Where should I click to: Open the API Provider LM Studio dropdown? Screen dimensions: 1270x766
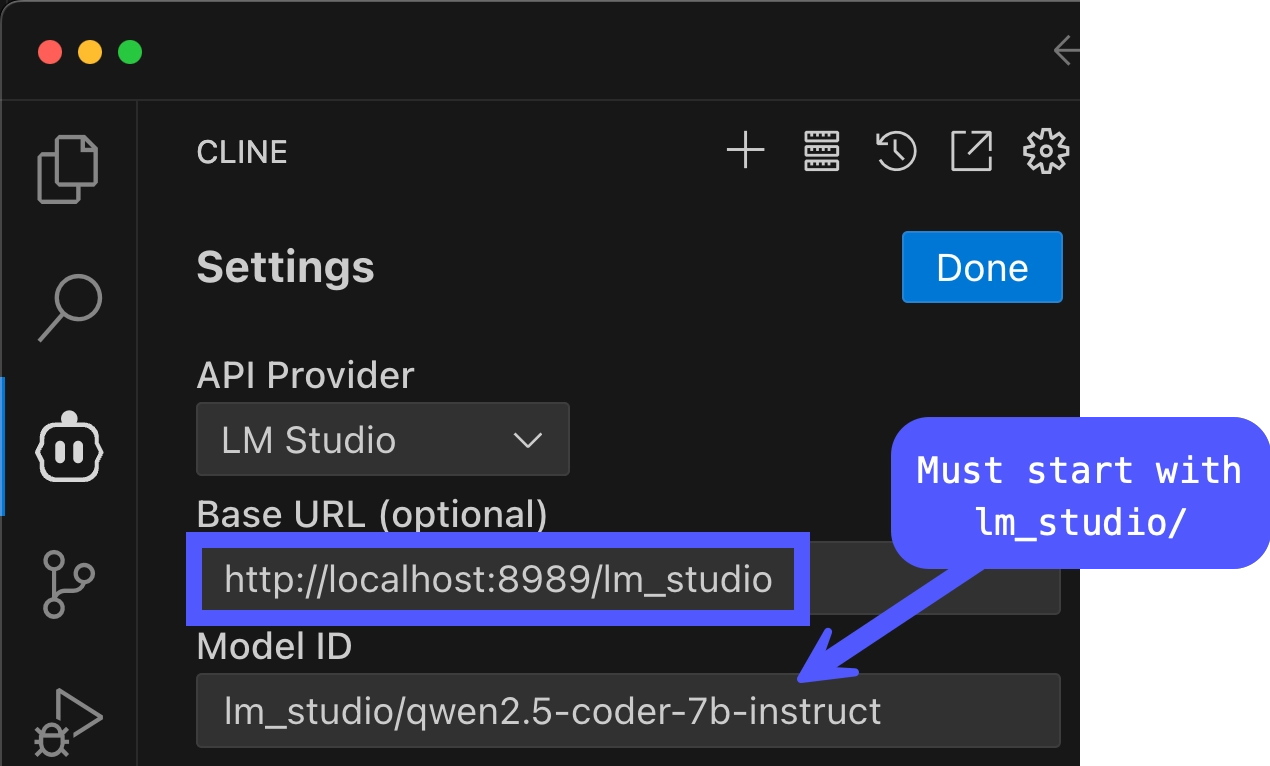(383, 439)
